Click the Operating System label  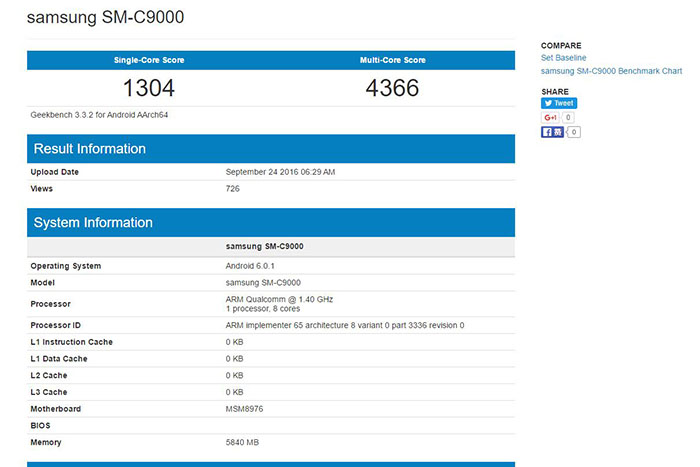tap(66, 266)
